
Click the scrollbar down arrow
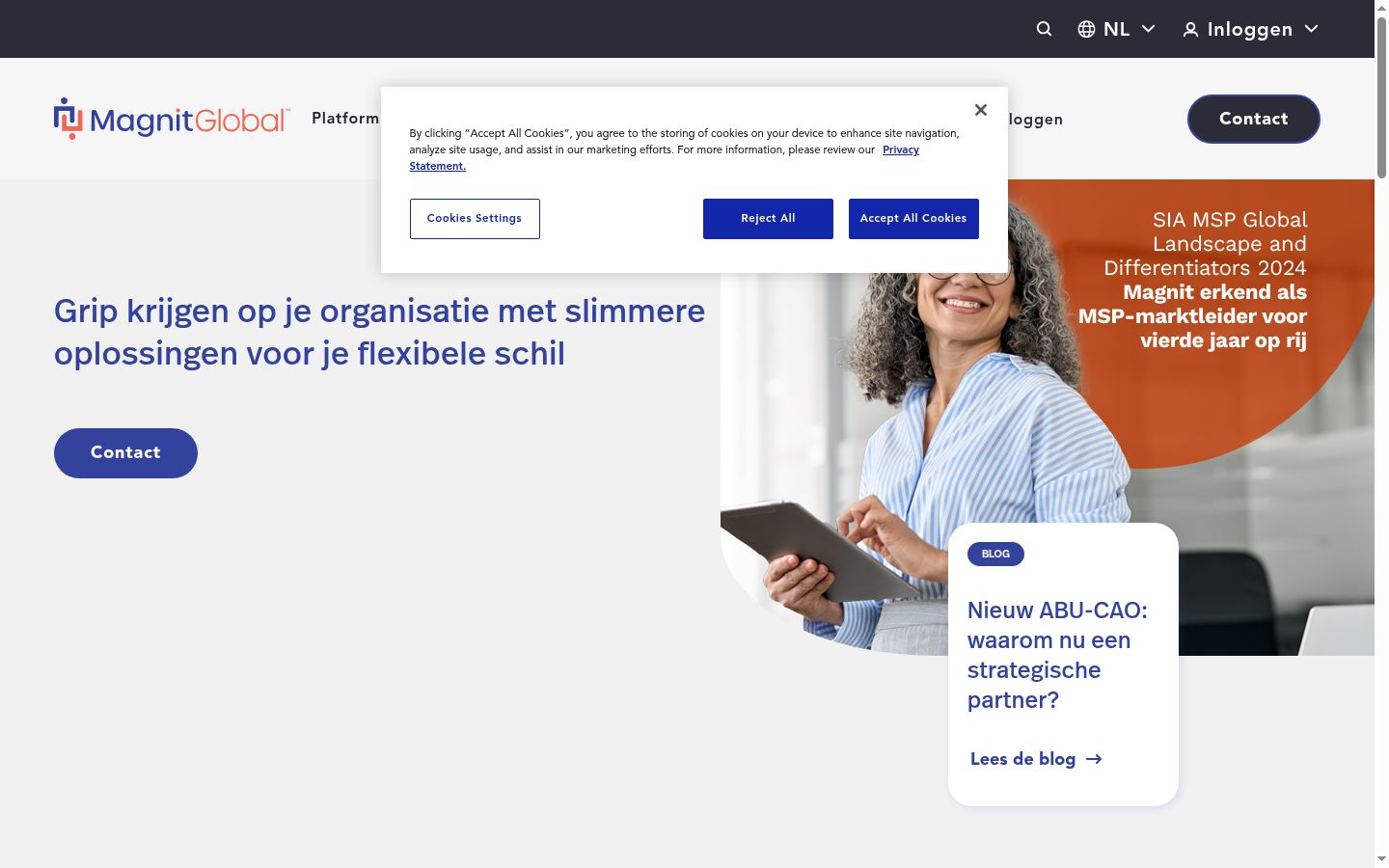pos(1381,859)
